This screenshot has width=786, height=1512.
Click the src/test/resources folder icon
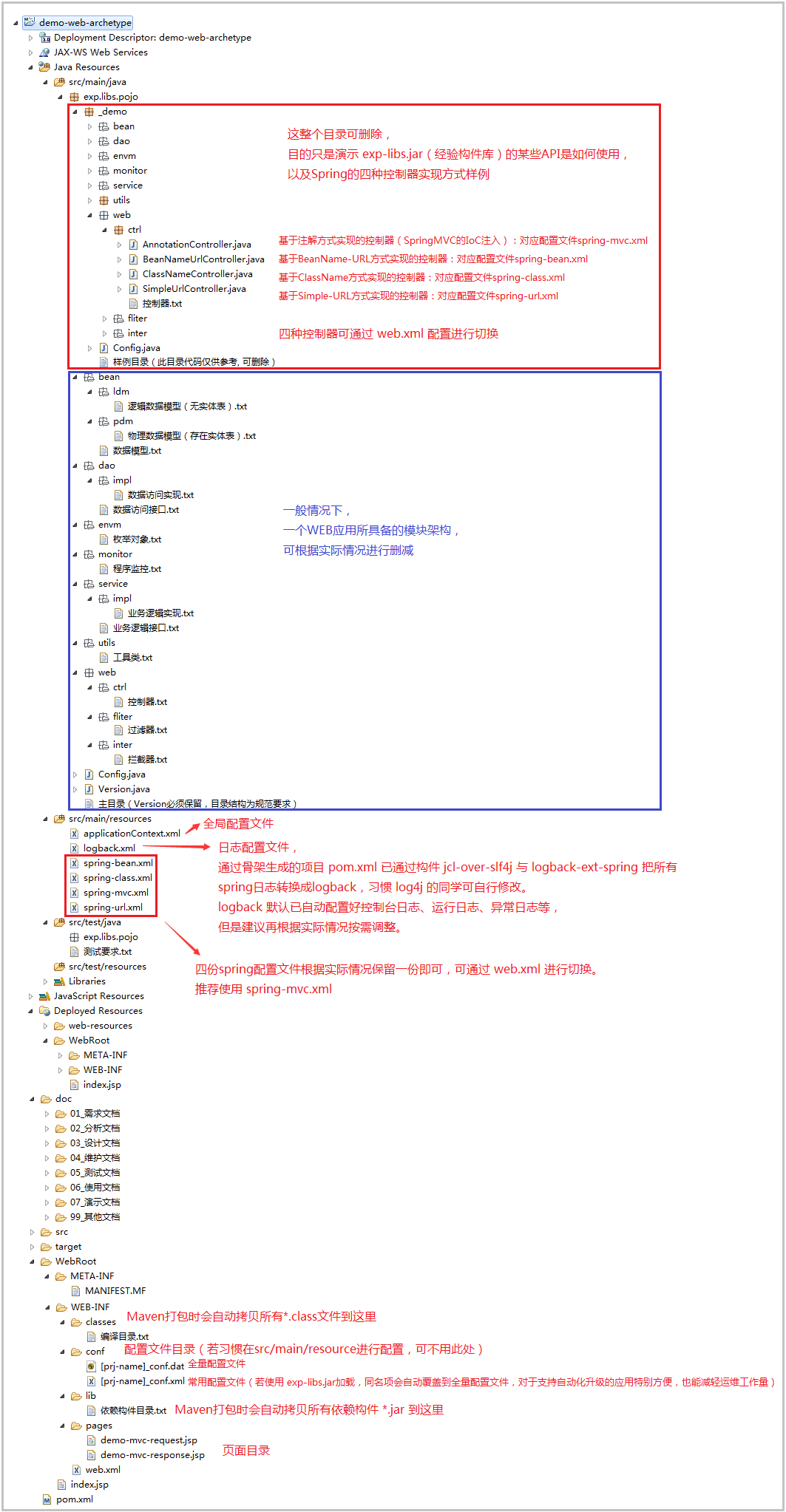(59, 966)
